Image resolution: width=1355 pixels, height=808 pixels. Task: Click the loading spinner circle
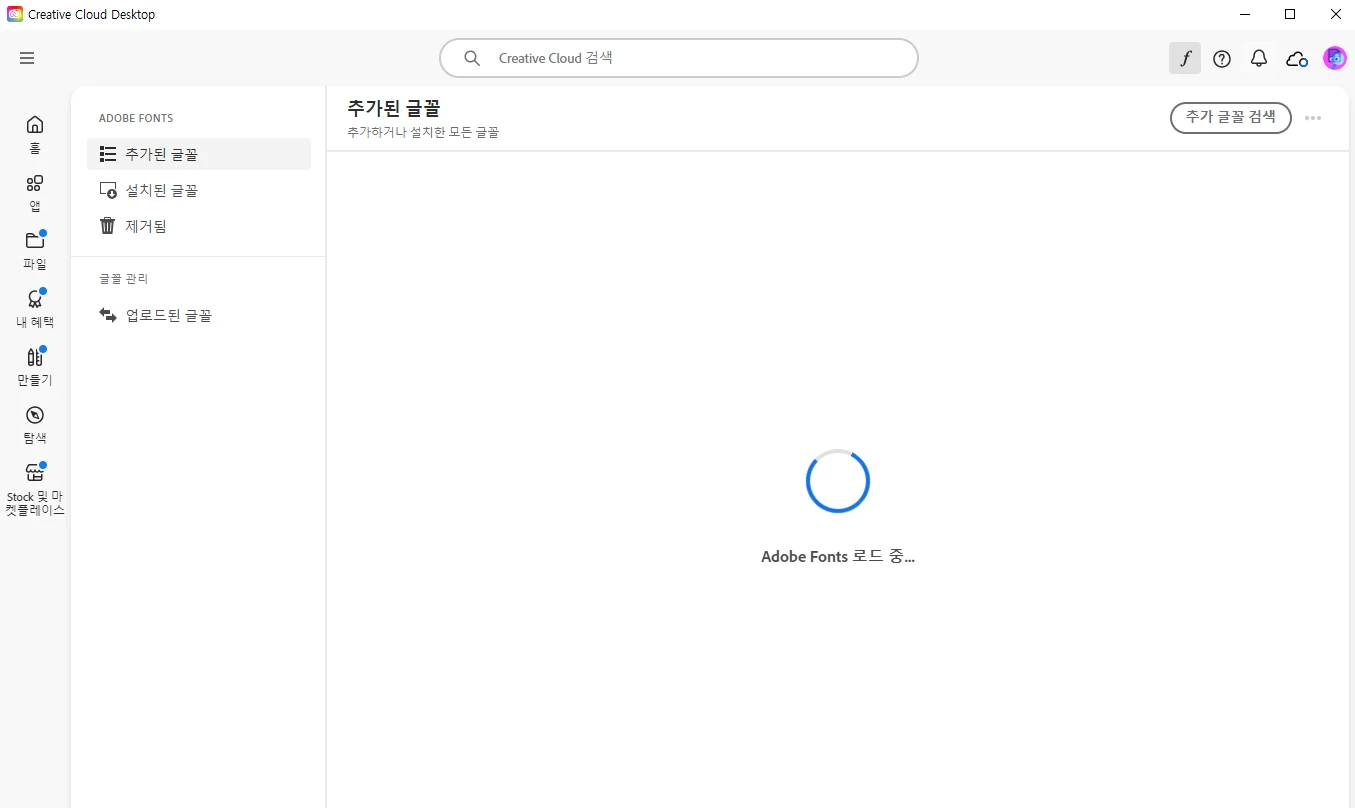(838, 481)
